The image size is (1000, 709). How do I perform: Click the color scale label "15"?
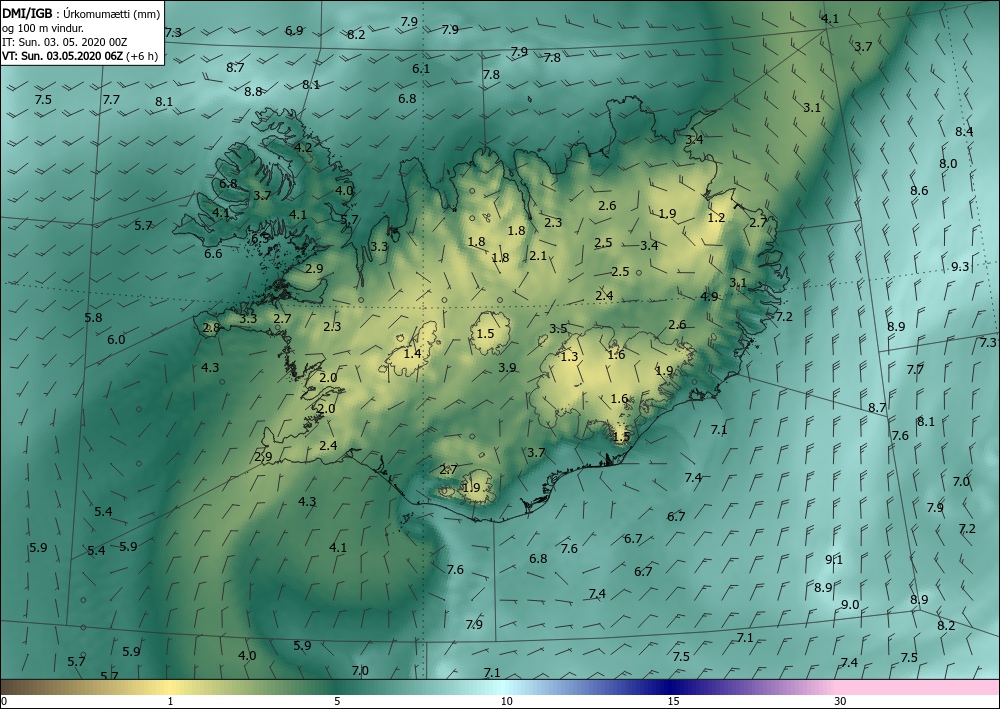(x=673, y=701)
